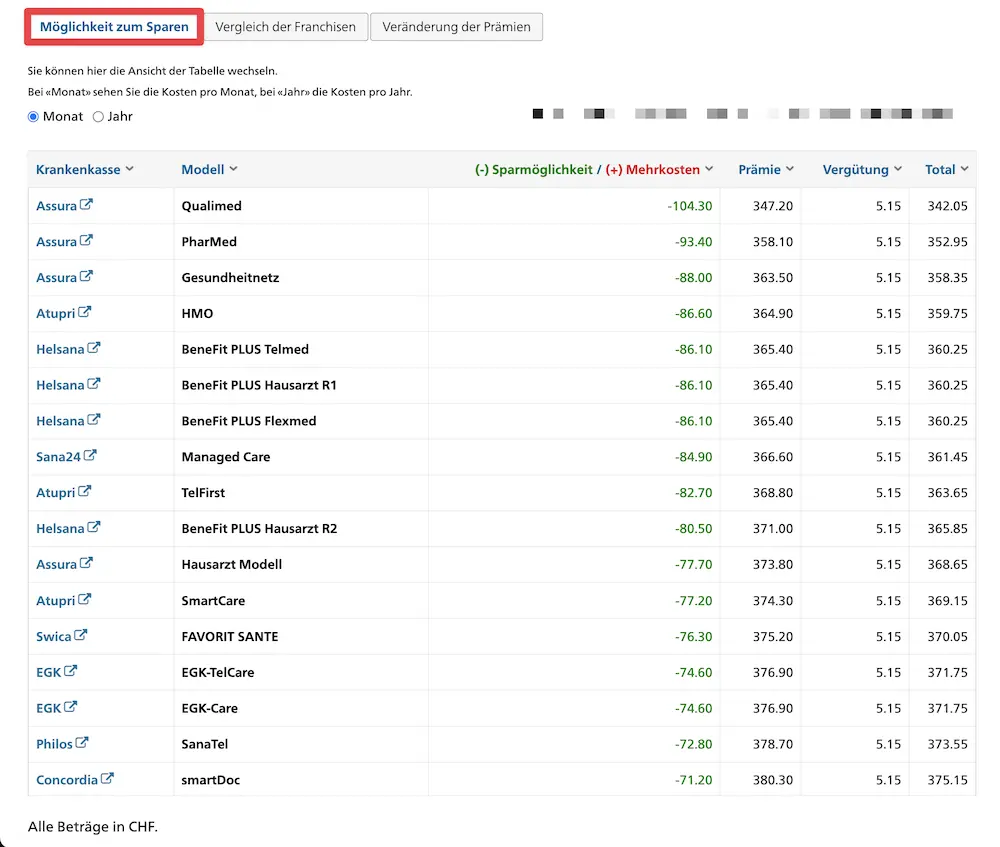
Task: Click the model name SanaTel
Action: point(205,744)
